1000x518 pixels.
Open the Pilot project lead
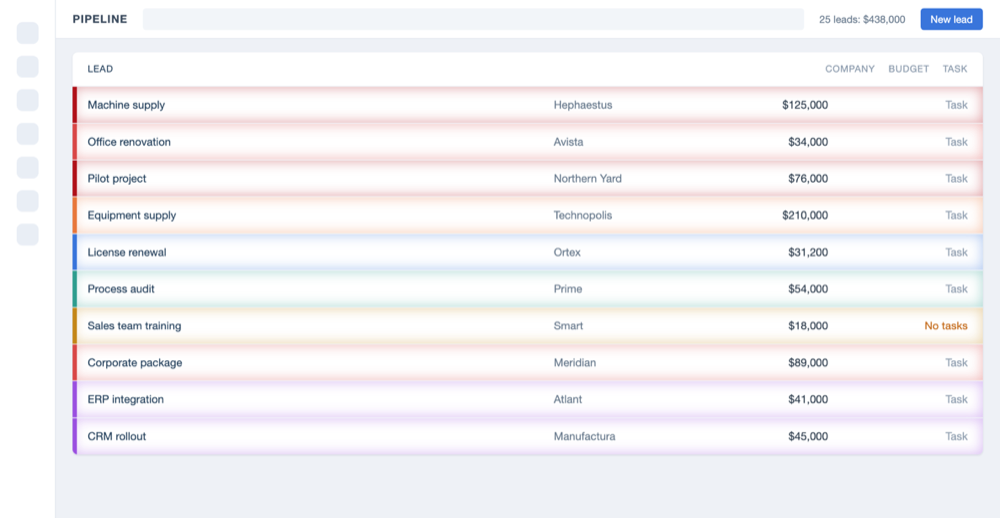(x=117, y=179)
